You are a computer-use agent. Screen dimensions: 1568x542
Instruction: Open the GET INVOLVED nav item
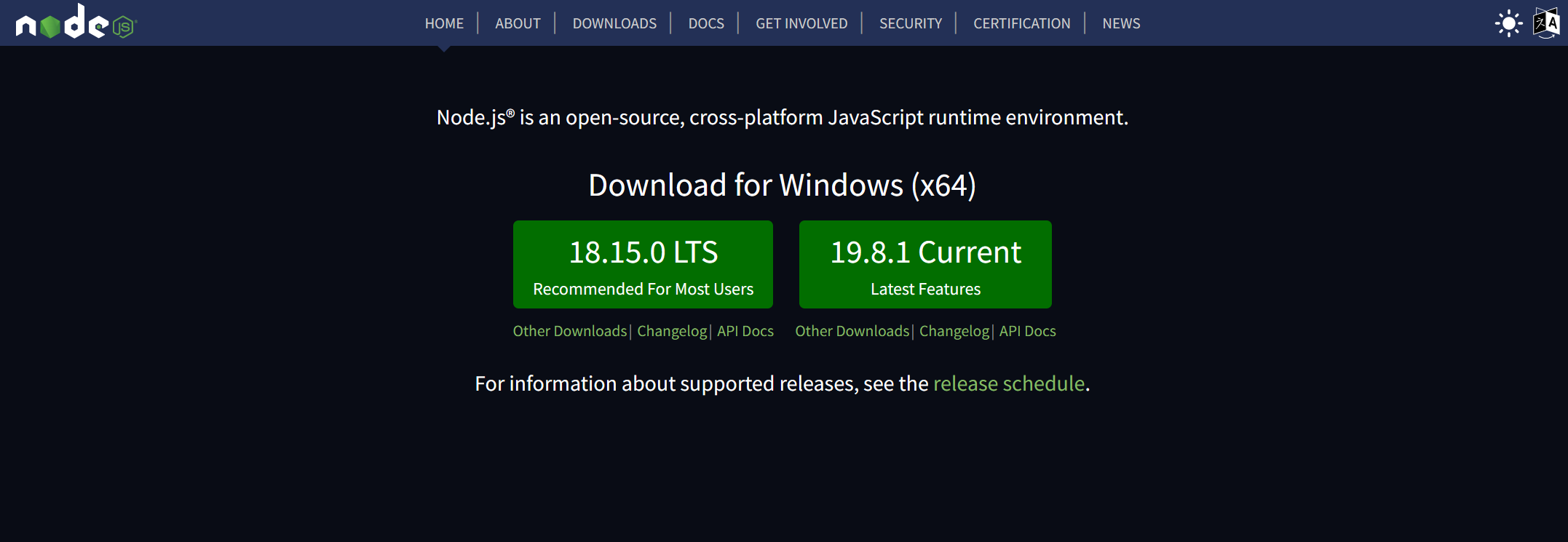pos(801,23)
